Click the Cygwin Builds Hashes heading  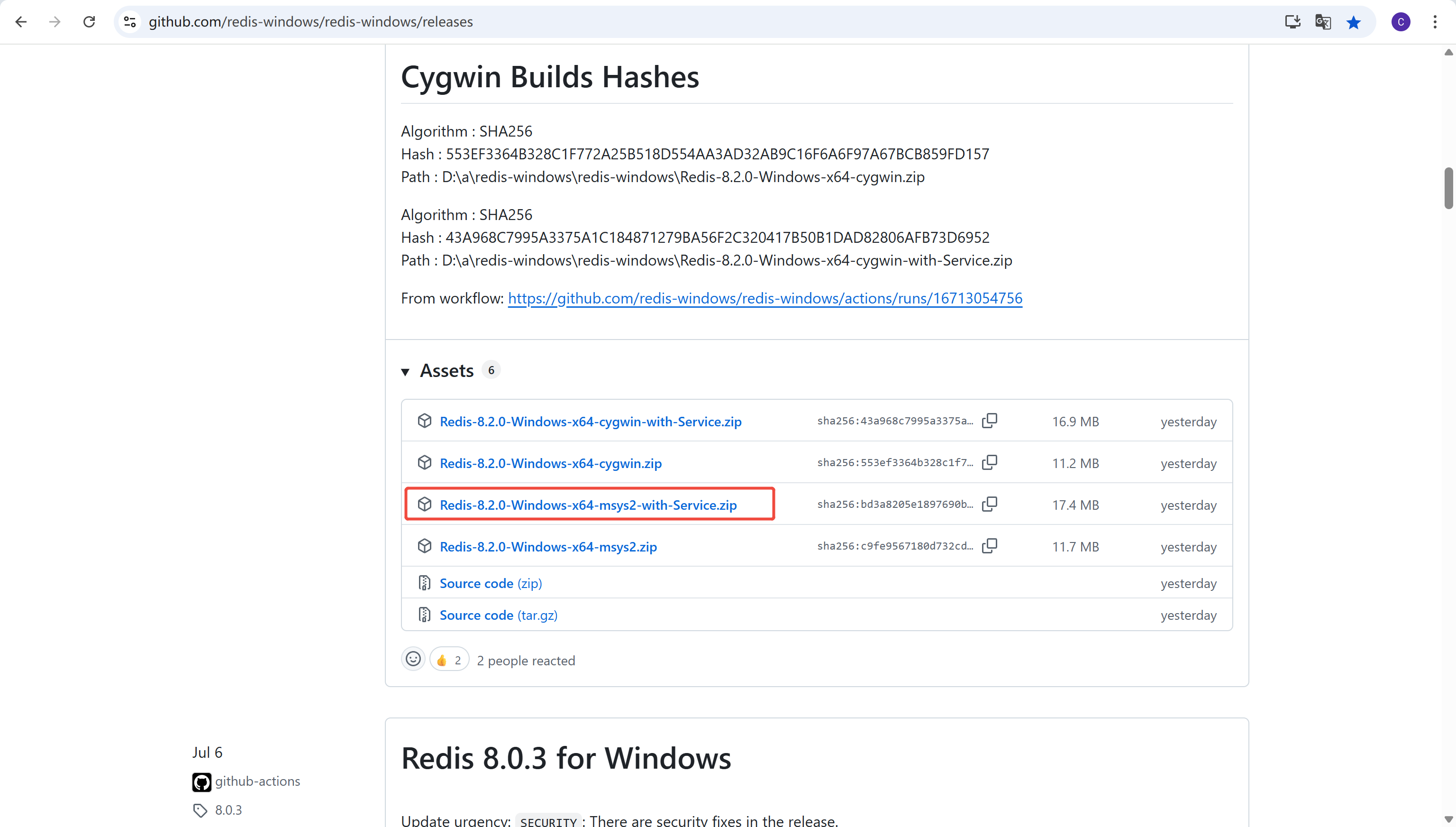click(550, 77)
